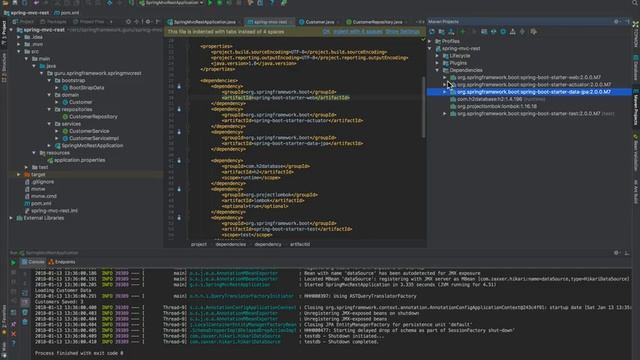The height and width of the screenshot is (360, 640).
Task: Open Maven Projects panel gear settings
Action: tap(616, 22)
